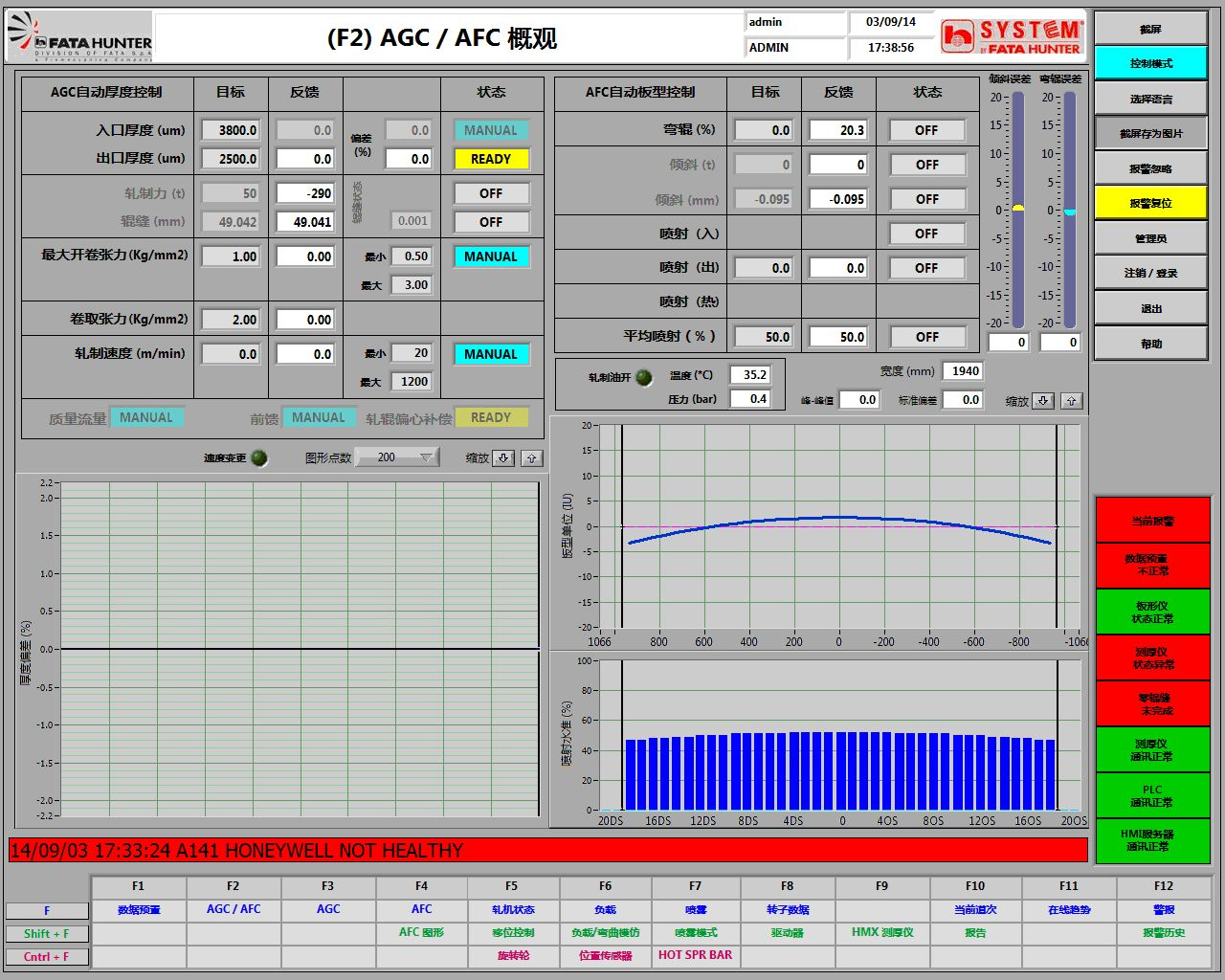Open the 图形点数 dropdown showing 200
Screen dimensions: 1225x980
click(397, 457)
